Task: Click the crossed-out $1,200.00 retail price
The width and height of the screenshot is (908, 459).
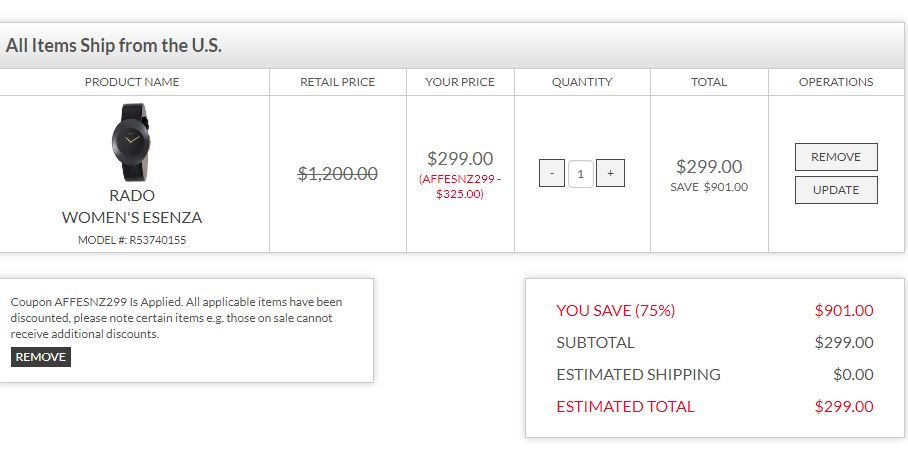Action: pos(338,174)
